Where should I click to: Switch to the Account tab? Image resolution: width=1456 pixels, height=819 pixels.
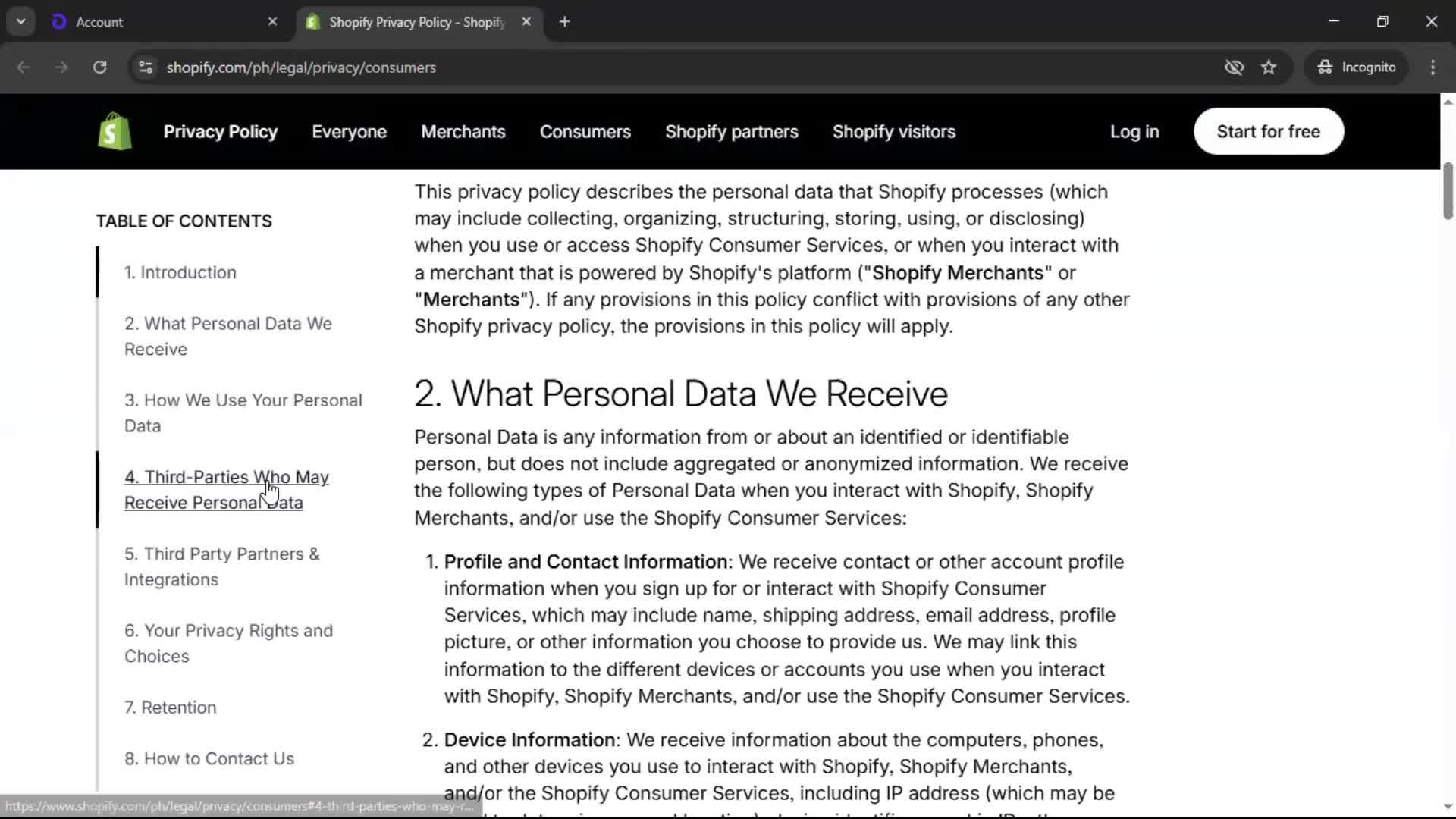tap(152, 22)
